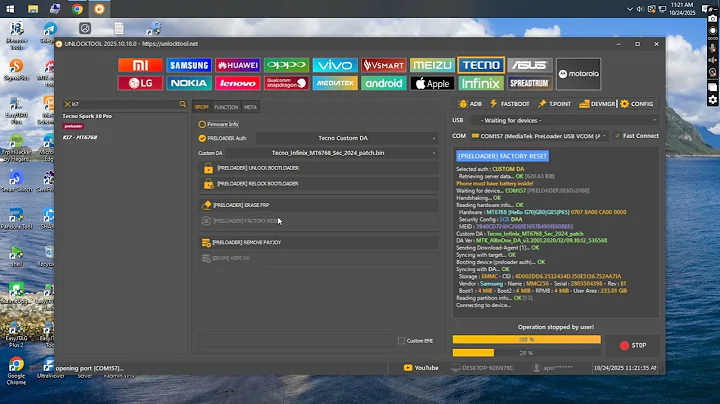Click the 29% progress bar
The width and height of the screenshot is (720, 404).
tap(527, 353)
